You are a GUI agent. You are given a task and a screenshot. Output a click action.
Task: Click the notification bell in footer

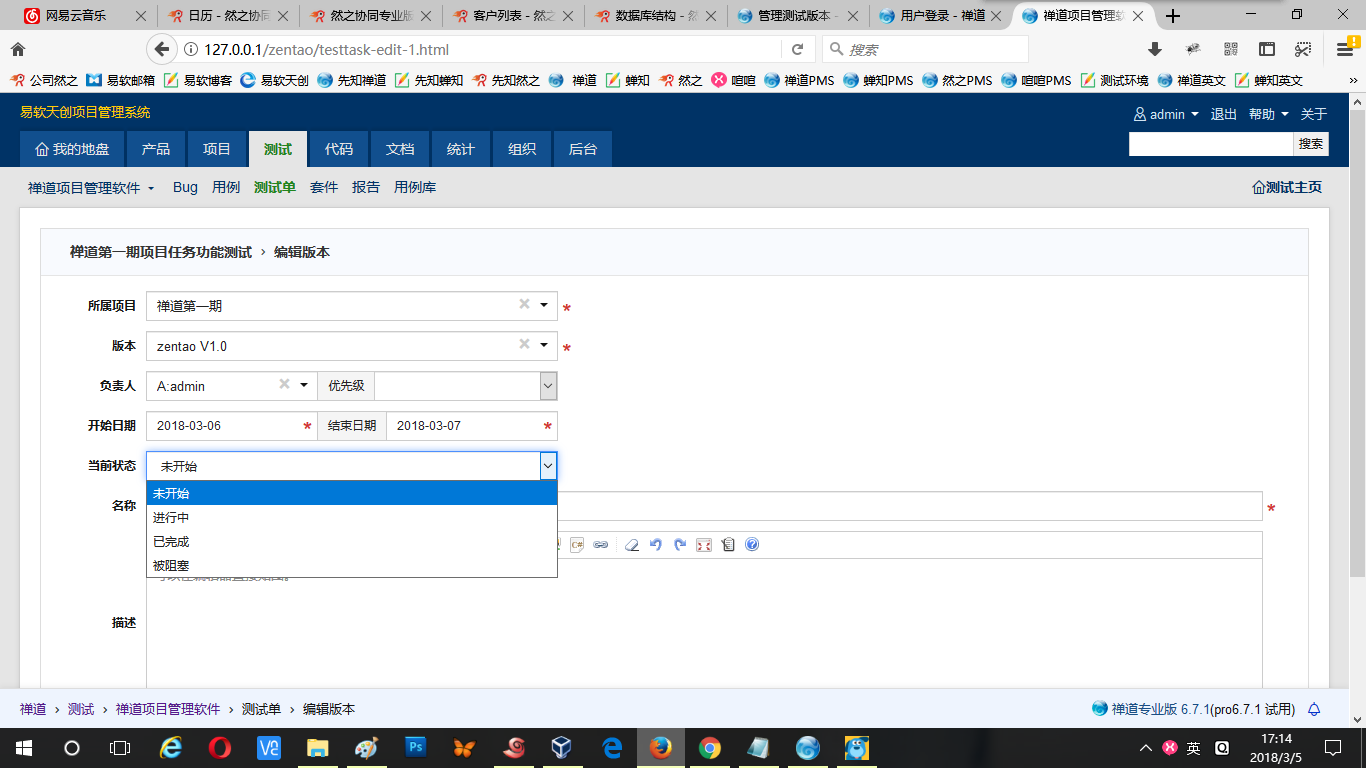pyautogui.click(x=1314, y=709)
